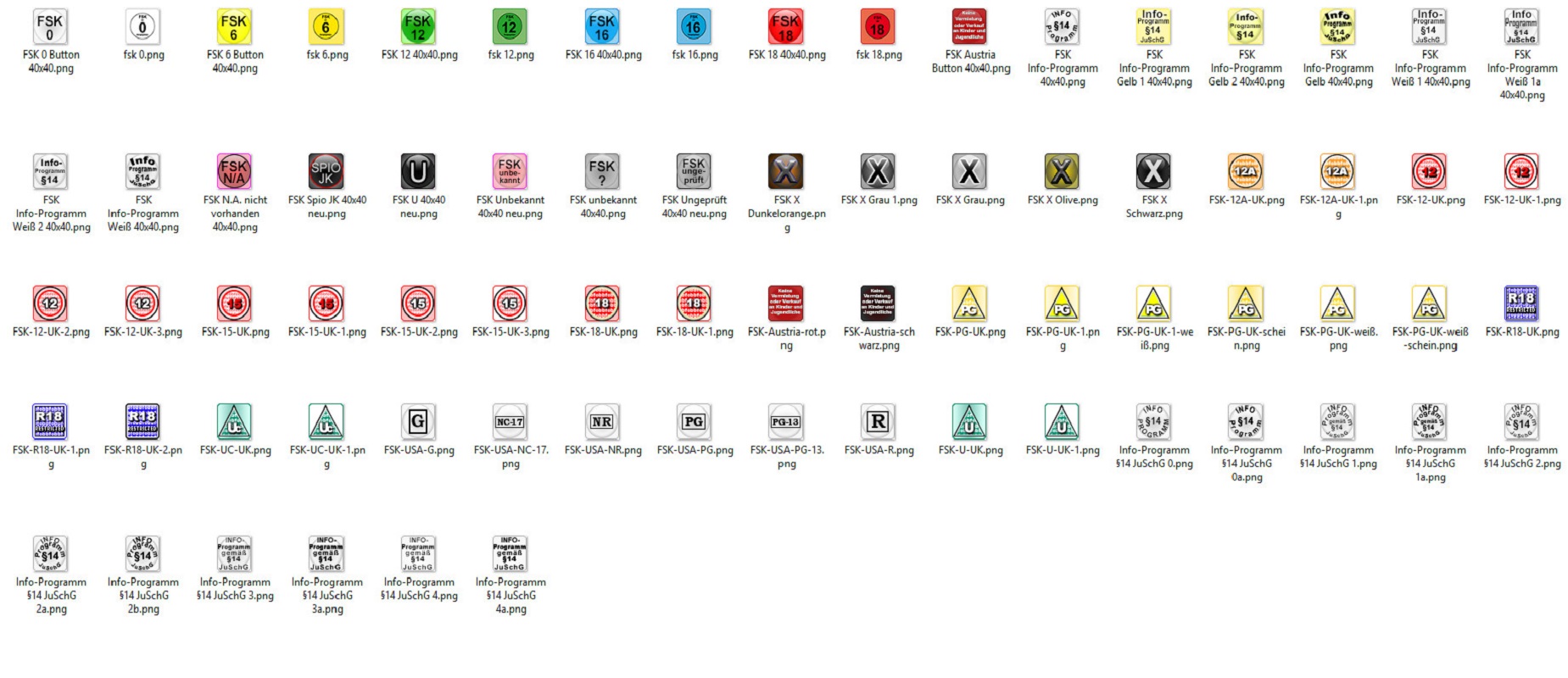Click the FSK-USA-NR.png icon

coord(603,421)
